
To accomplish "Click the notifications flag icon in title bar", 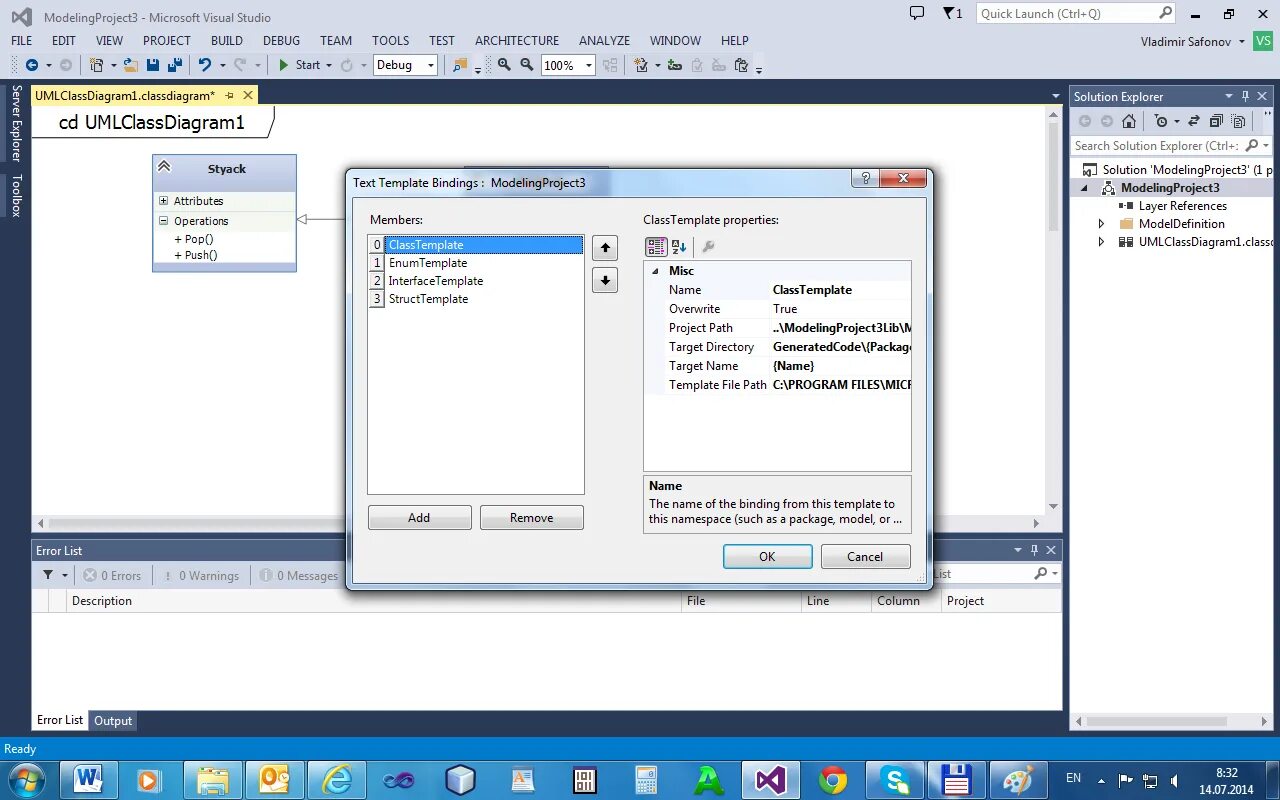I will click(950, 13).
